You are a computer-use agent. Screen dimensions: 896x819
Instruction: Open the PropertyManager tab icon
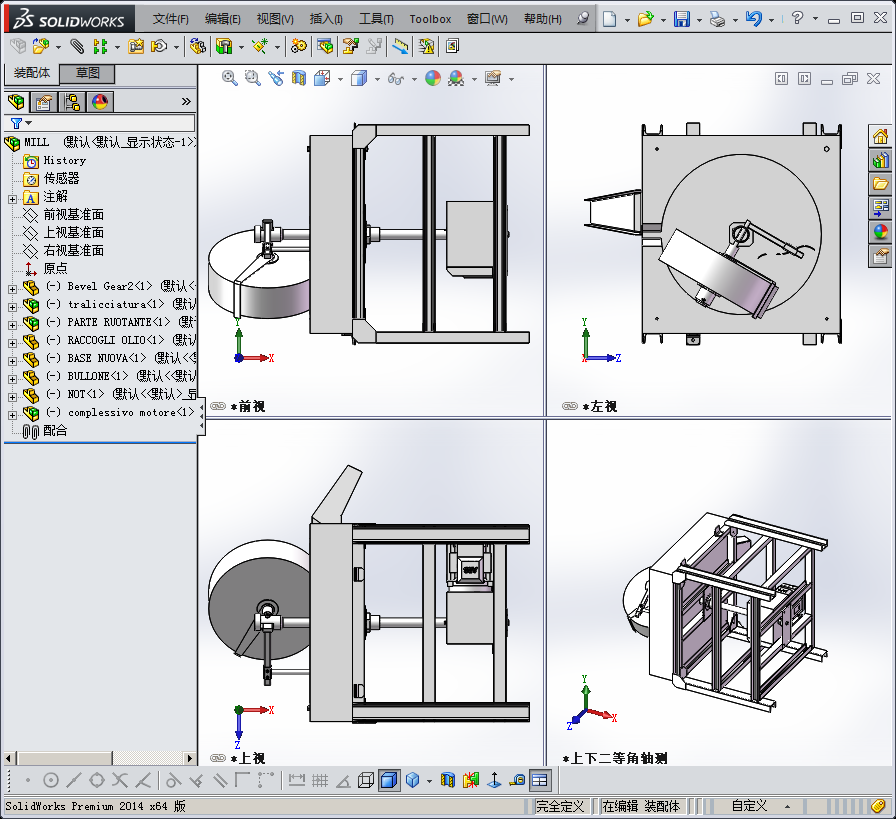[x=43, y=102]
